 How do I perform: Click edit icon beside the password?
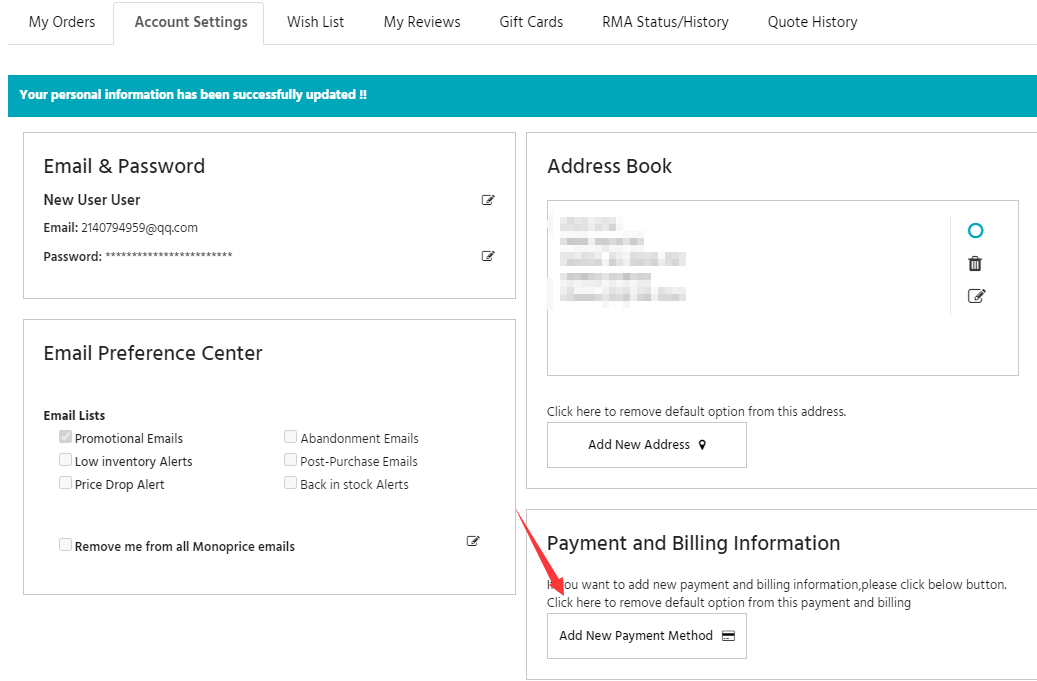pyautogui.click(x=488, y=256)
